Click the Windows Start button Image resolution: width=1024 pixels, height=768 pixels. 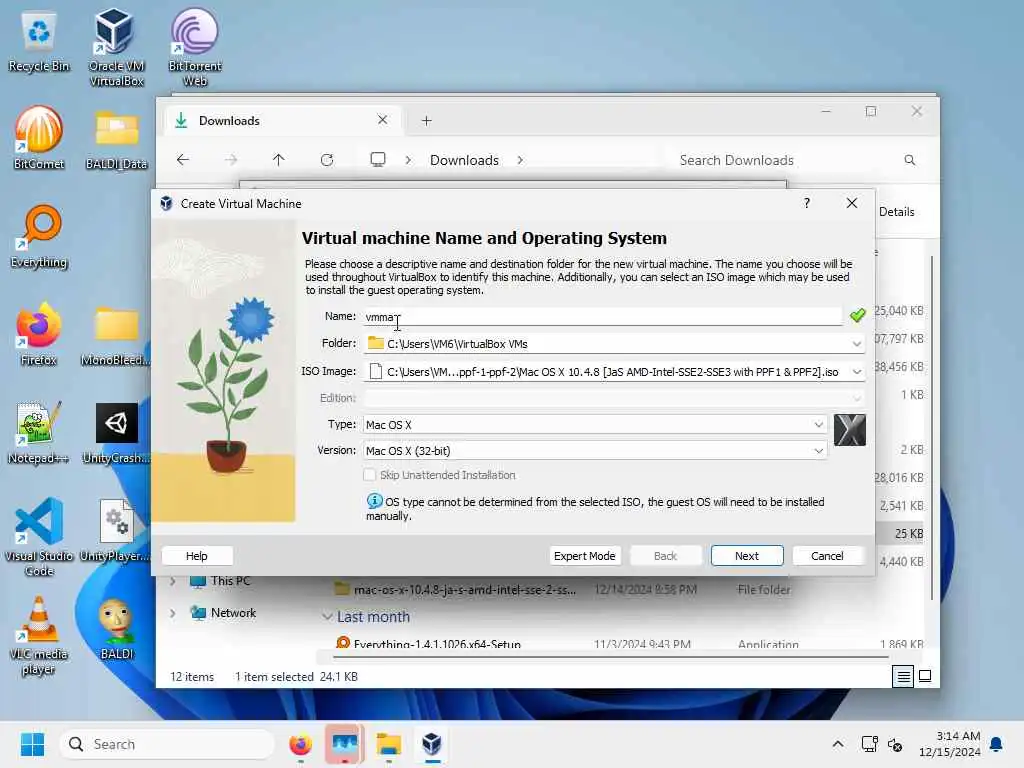pos(32,744)
